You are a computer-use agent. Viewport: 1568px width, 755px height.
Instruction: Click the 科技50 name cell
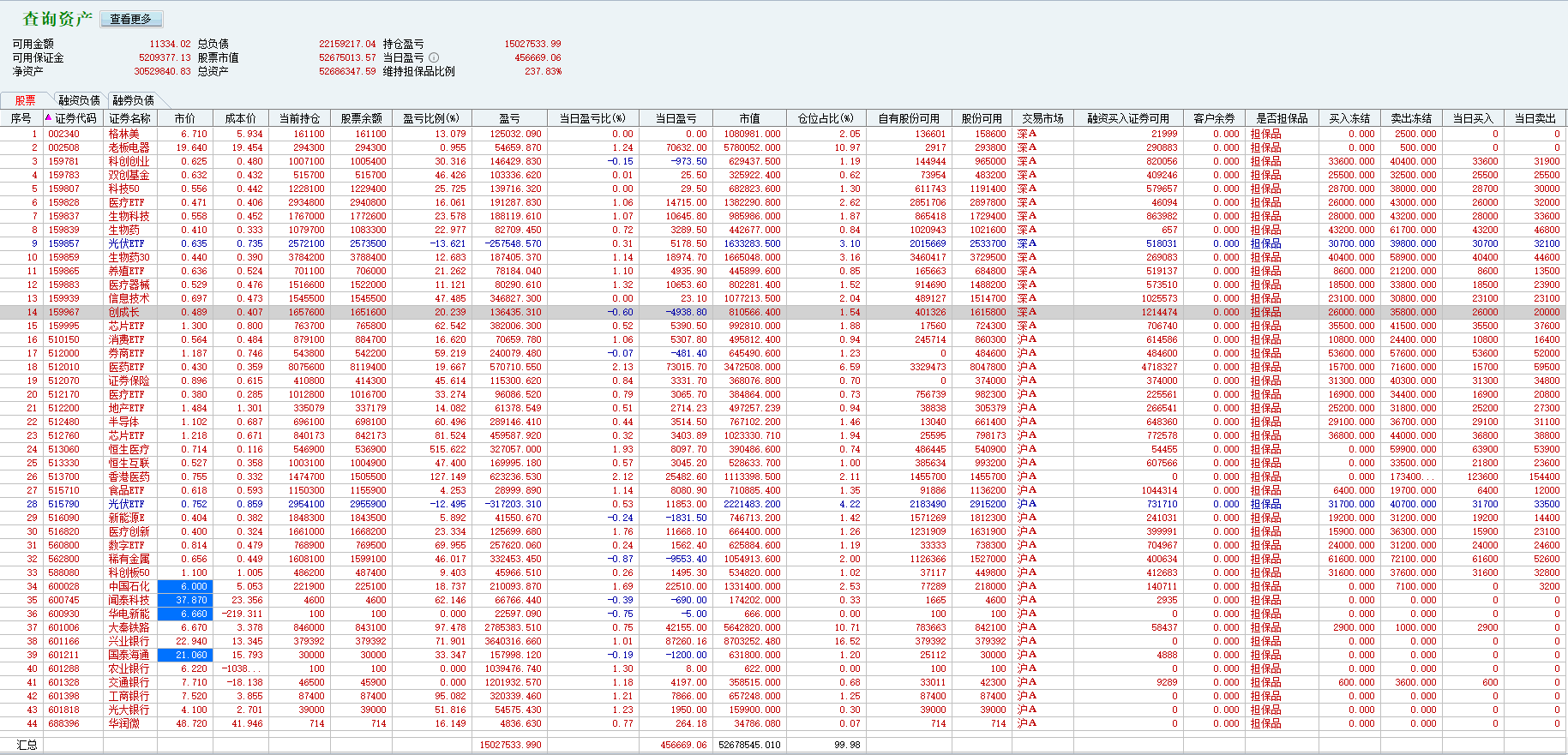click(x=123, y=189)
